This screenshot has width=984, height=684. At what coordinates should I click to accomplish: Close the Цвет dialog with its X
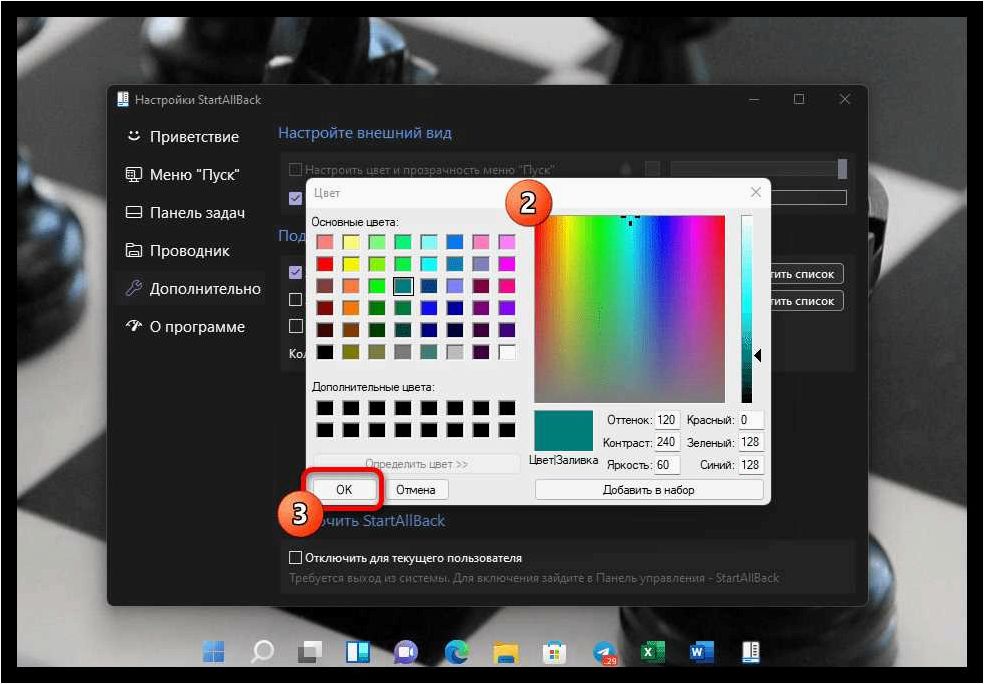point(756,192)
